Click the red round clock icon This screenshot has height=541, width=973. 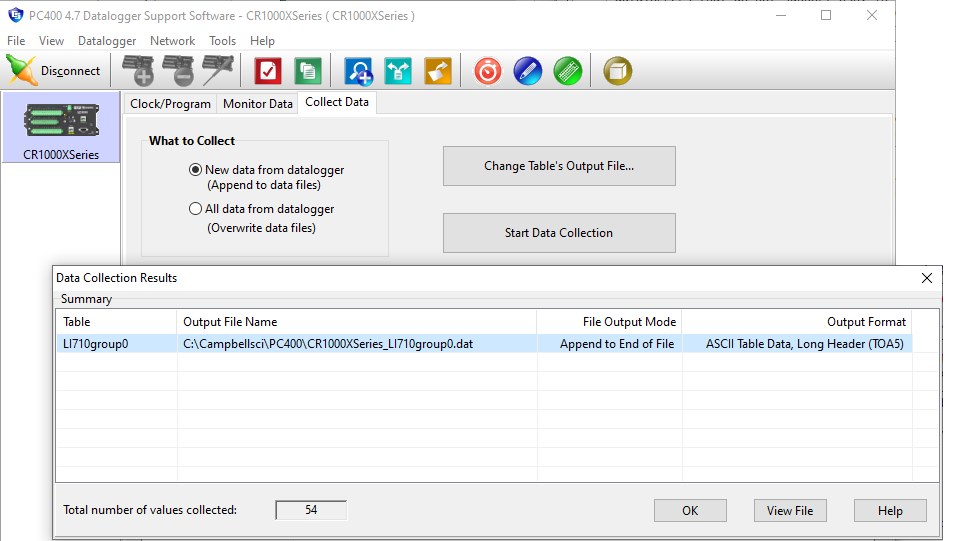[x=488, y=71]
